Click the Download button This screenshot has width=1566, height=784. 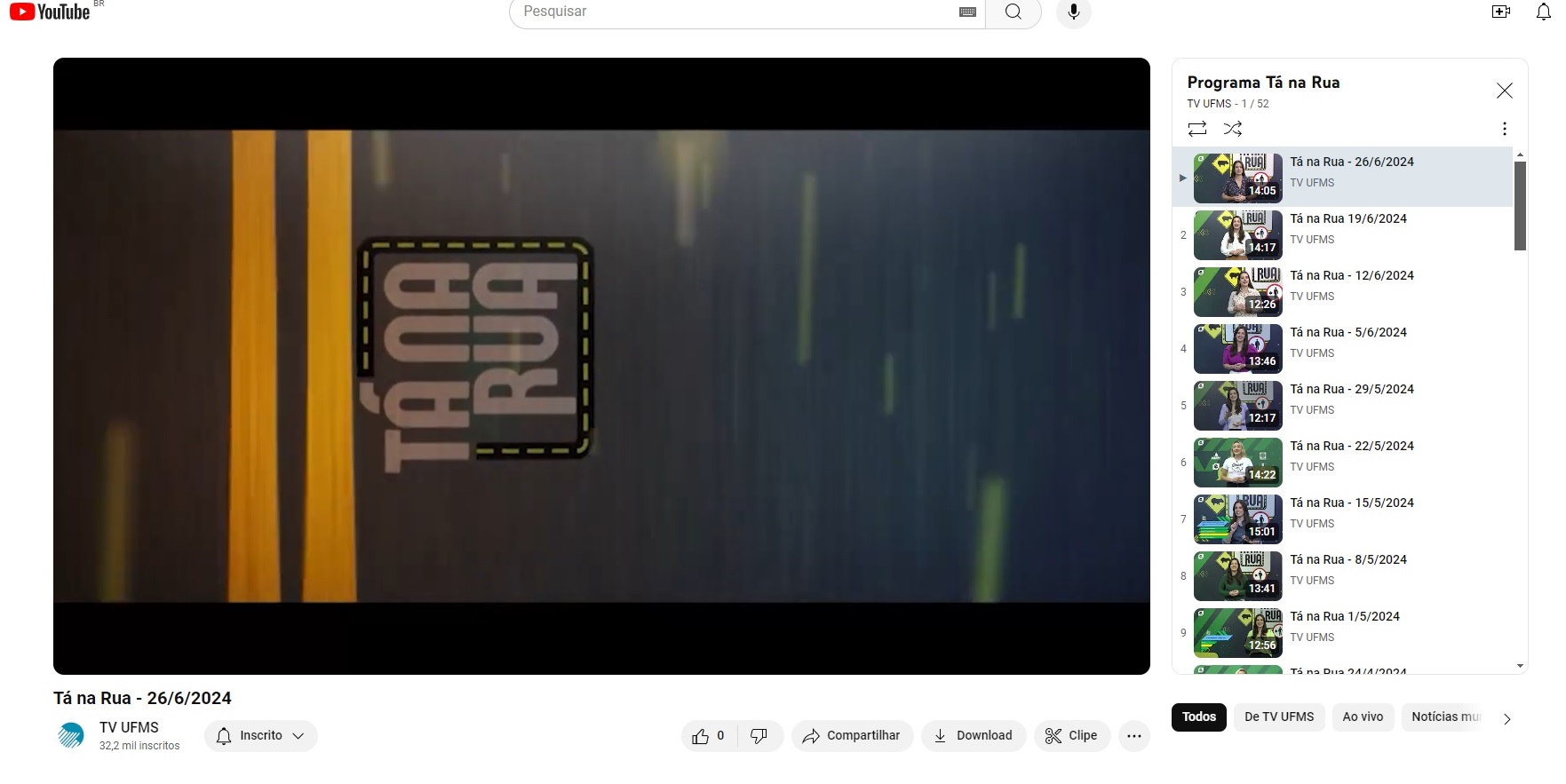[973, 736]
